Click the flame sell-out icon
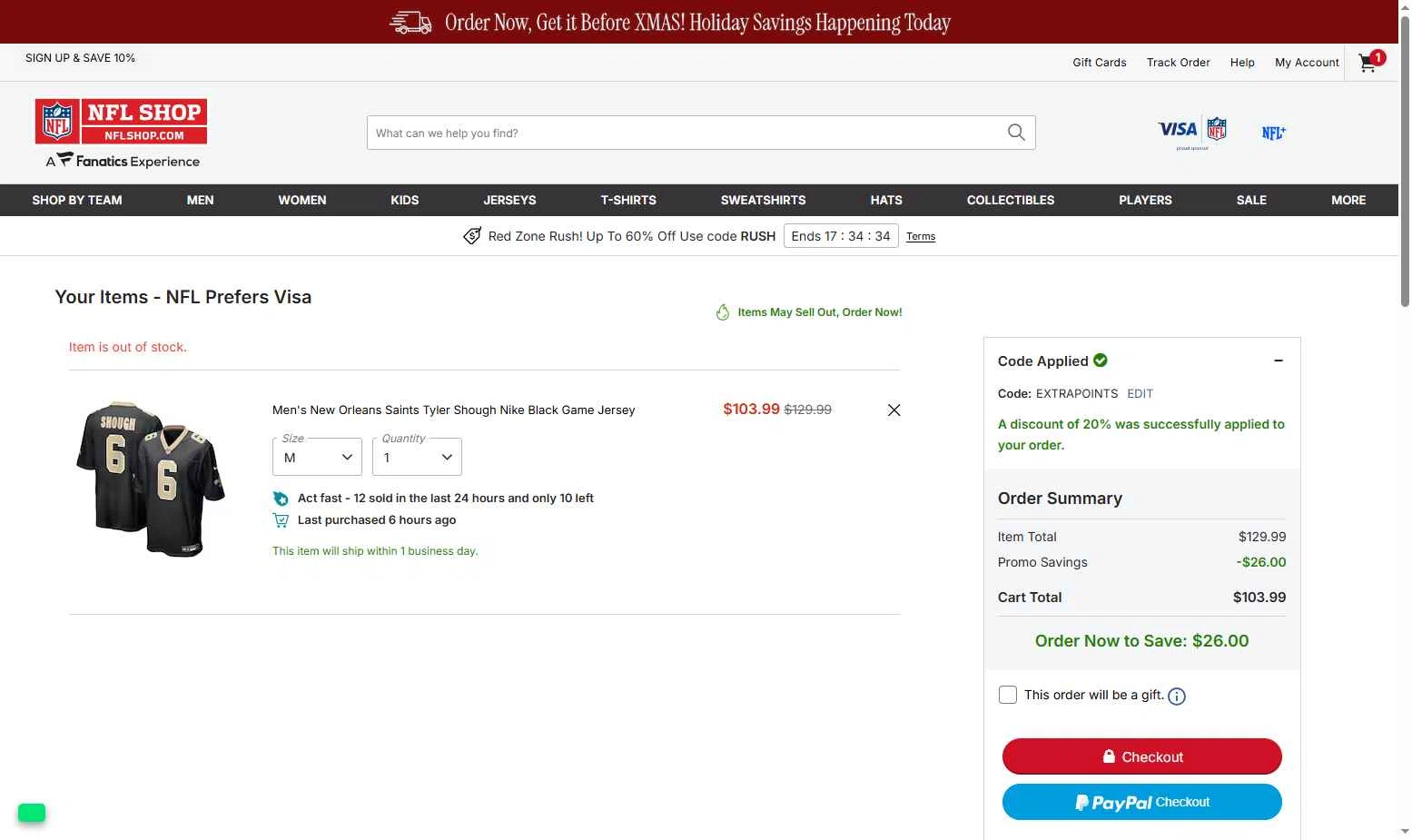Viewport: 1412px width, 840px height. pos(723,312)
